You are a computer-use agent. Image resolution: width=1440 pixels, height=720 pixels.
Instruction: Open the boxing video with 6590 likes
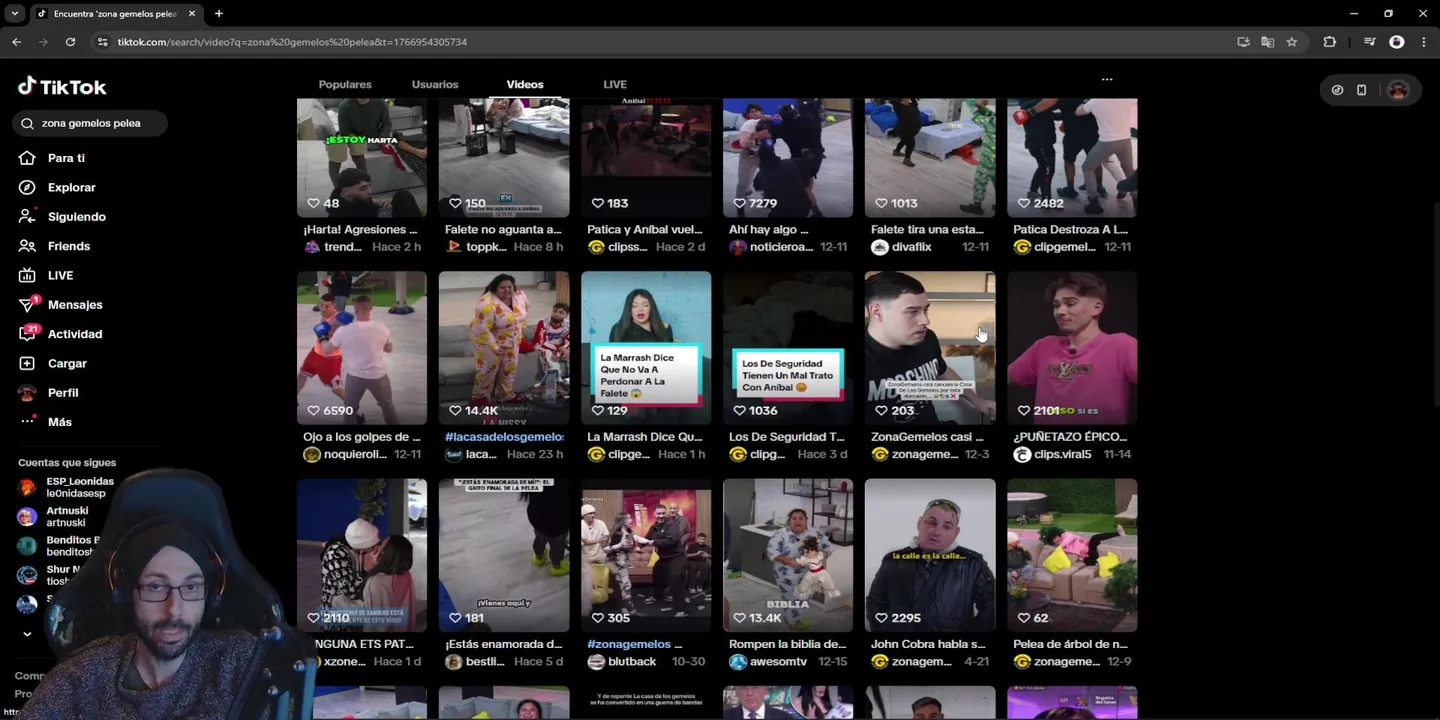pos(362,348)
